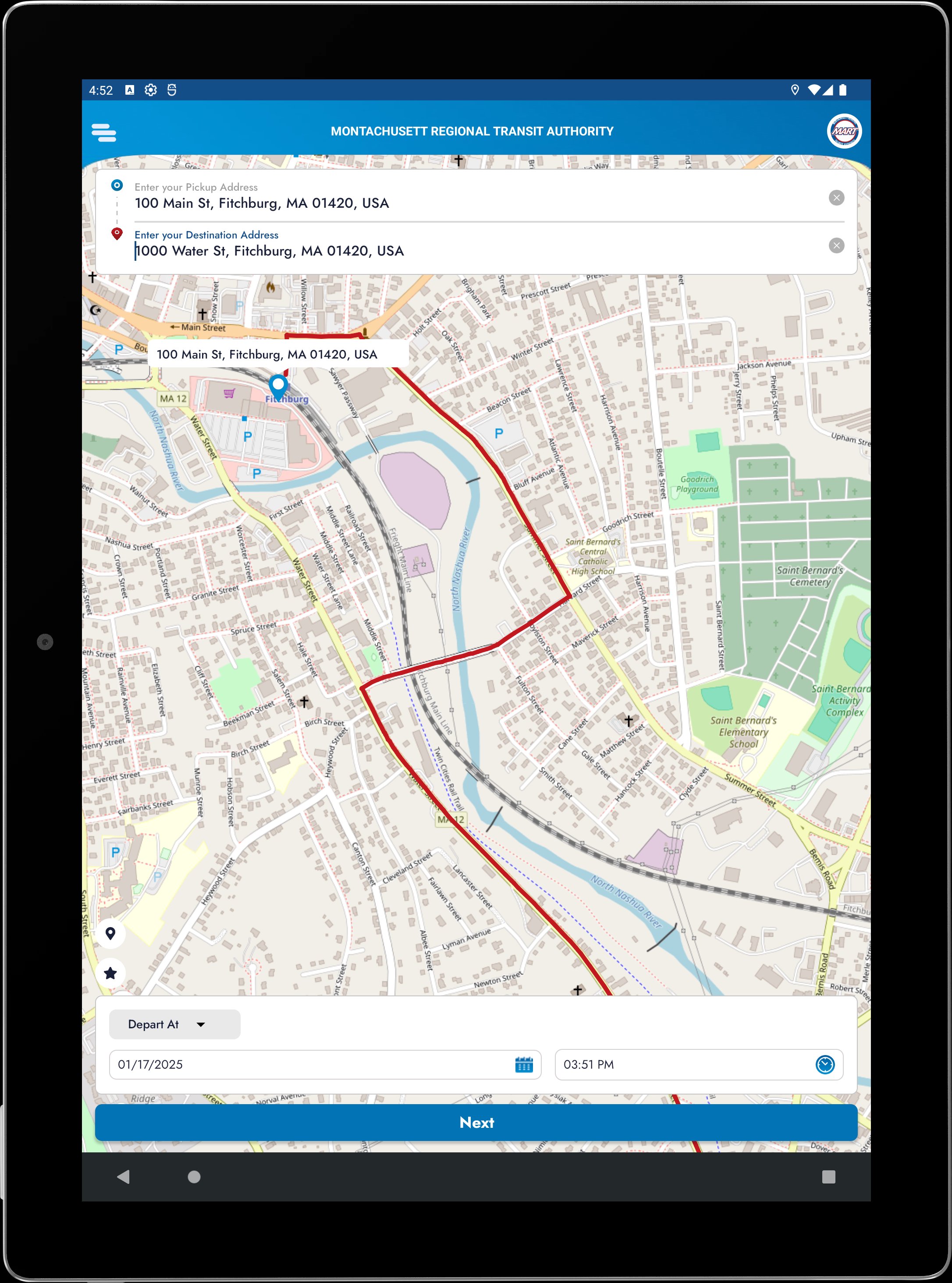The height and width of the screenshot is (1283, 952).
Task: Expand the Depart At dropdown
Action: click(x=174, y=1024)
